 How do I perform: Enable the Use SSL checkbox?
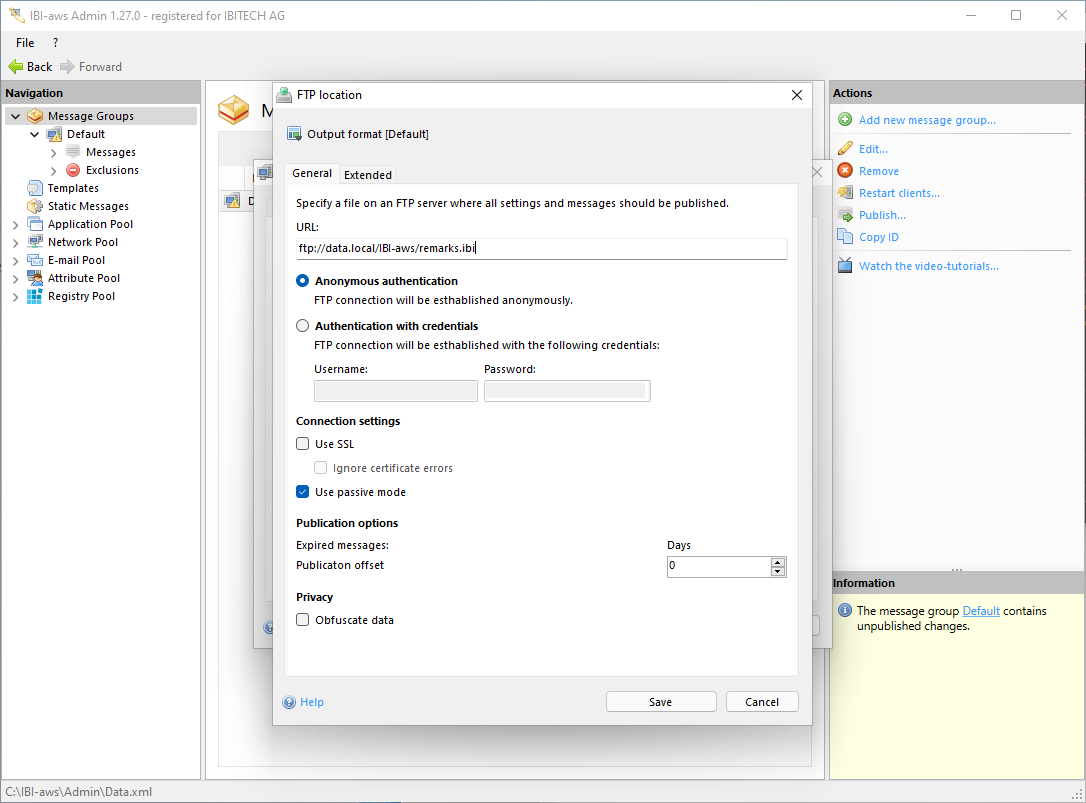pos(303,444)
